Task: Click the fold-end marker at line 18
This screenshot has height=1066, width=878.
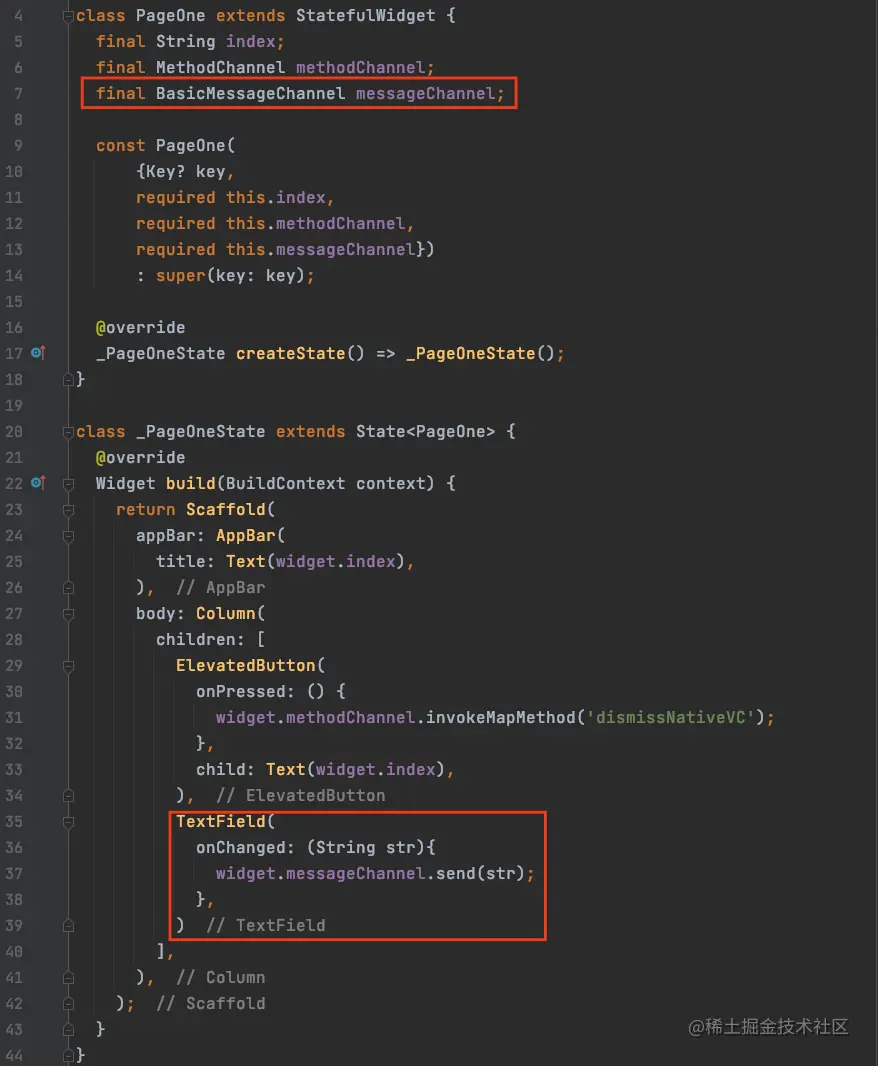Action: coord(68,379)
